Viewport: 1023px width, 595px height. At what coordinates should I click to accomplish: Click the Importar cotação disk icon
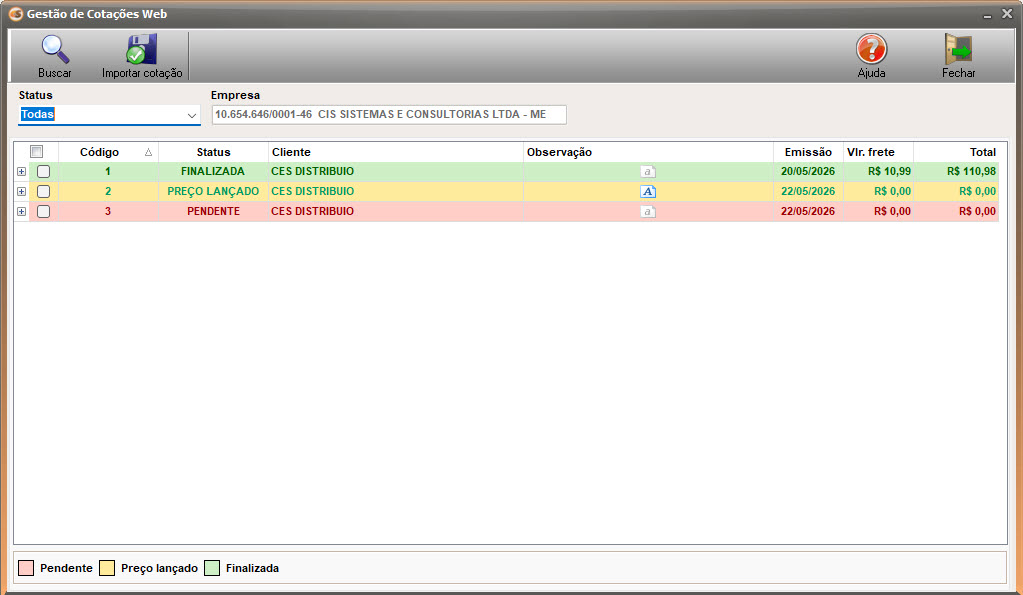[142, 49]
